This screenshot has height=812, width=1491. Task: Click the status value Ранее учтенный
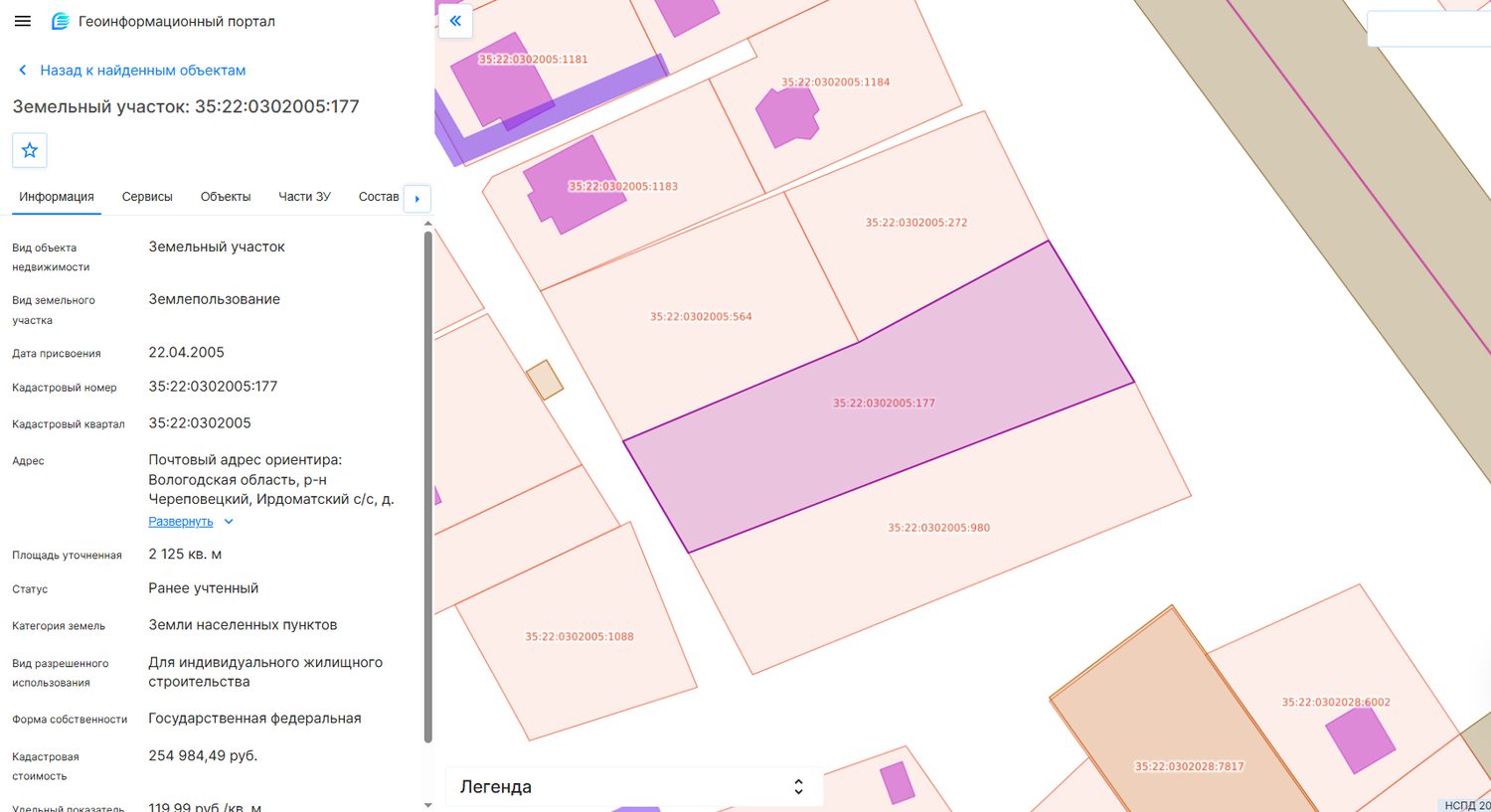click(x=204, y=588)
